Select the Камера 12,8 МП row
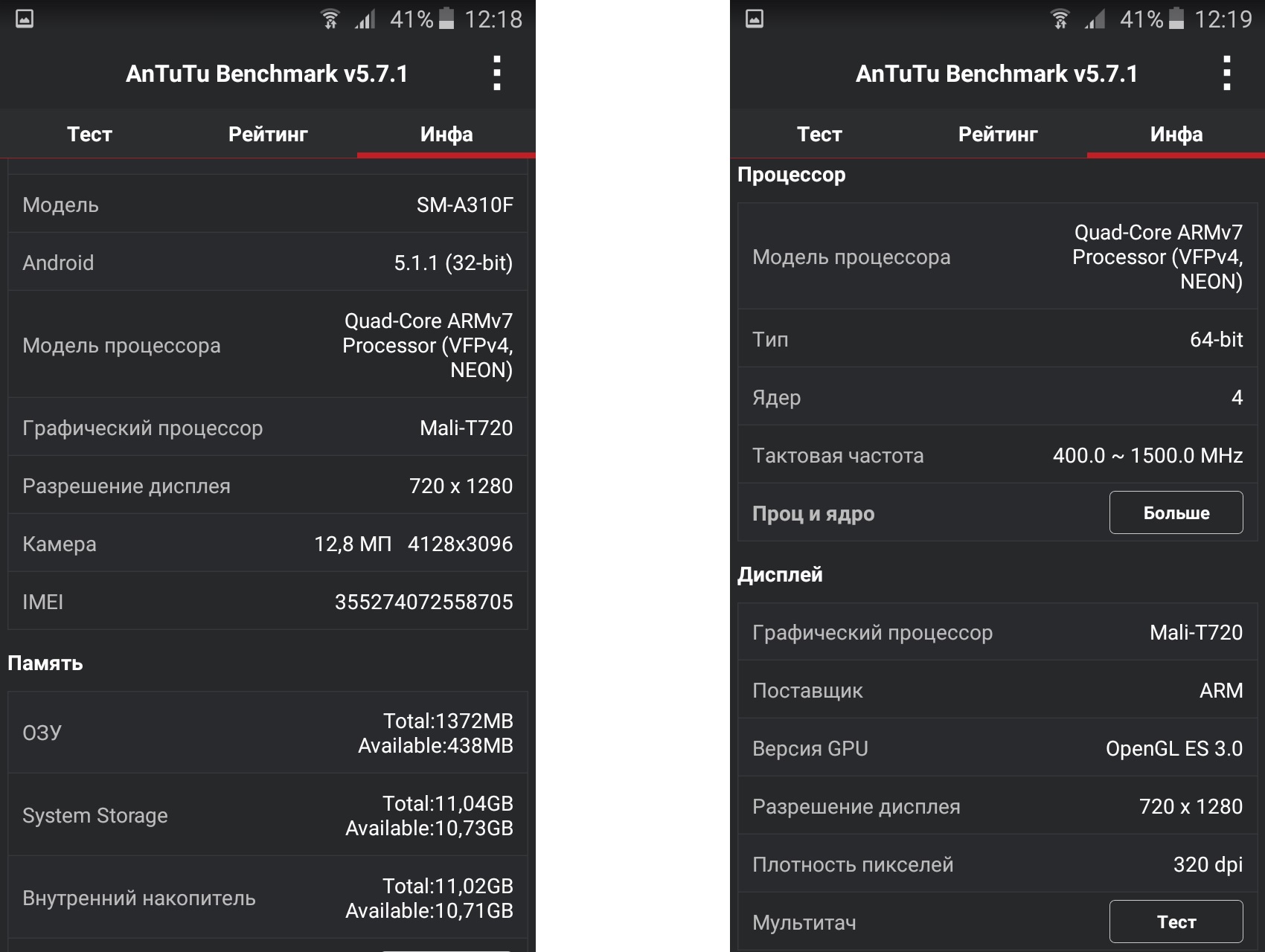This screenshot has width=1265, height=952. pyautogui.click(x=268, y=544)
